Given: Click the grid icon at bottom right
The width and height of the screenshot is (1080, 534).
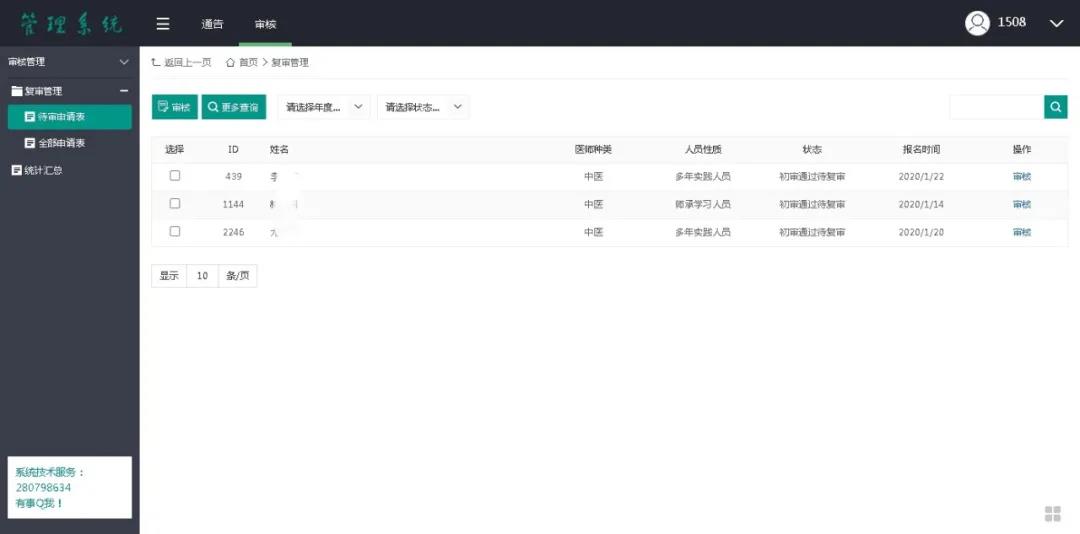Looking at the screenshot, I should tap(1052, 513).
